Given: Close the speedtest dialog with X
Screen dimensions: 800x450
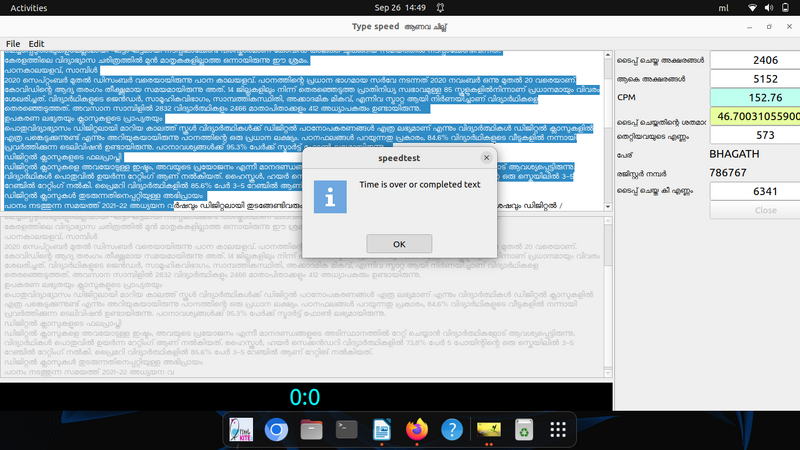Looking at the screenshot, I should tap(487, 158).
